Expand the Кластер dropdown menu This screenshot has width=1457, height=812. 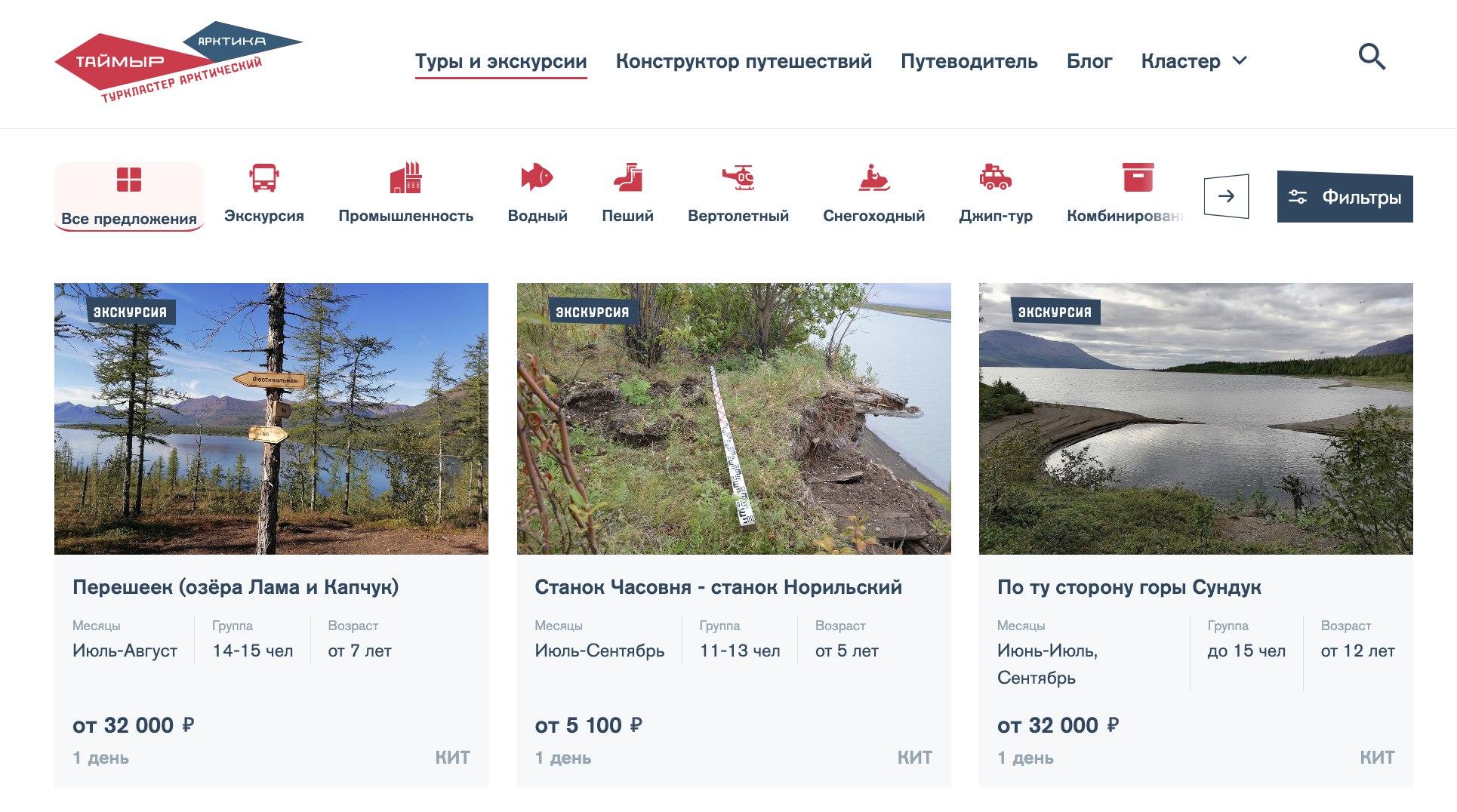click(1194, 61)
